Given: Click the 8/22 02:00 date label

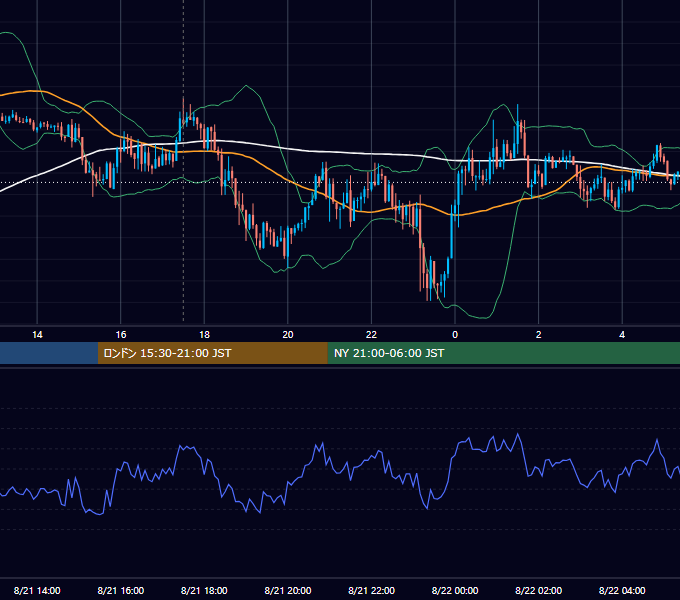Looking at the screenshot, I should [539, 590].
